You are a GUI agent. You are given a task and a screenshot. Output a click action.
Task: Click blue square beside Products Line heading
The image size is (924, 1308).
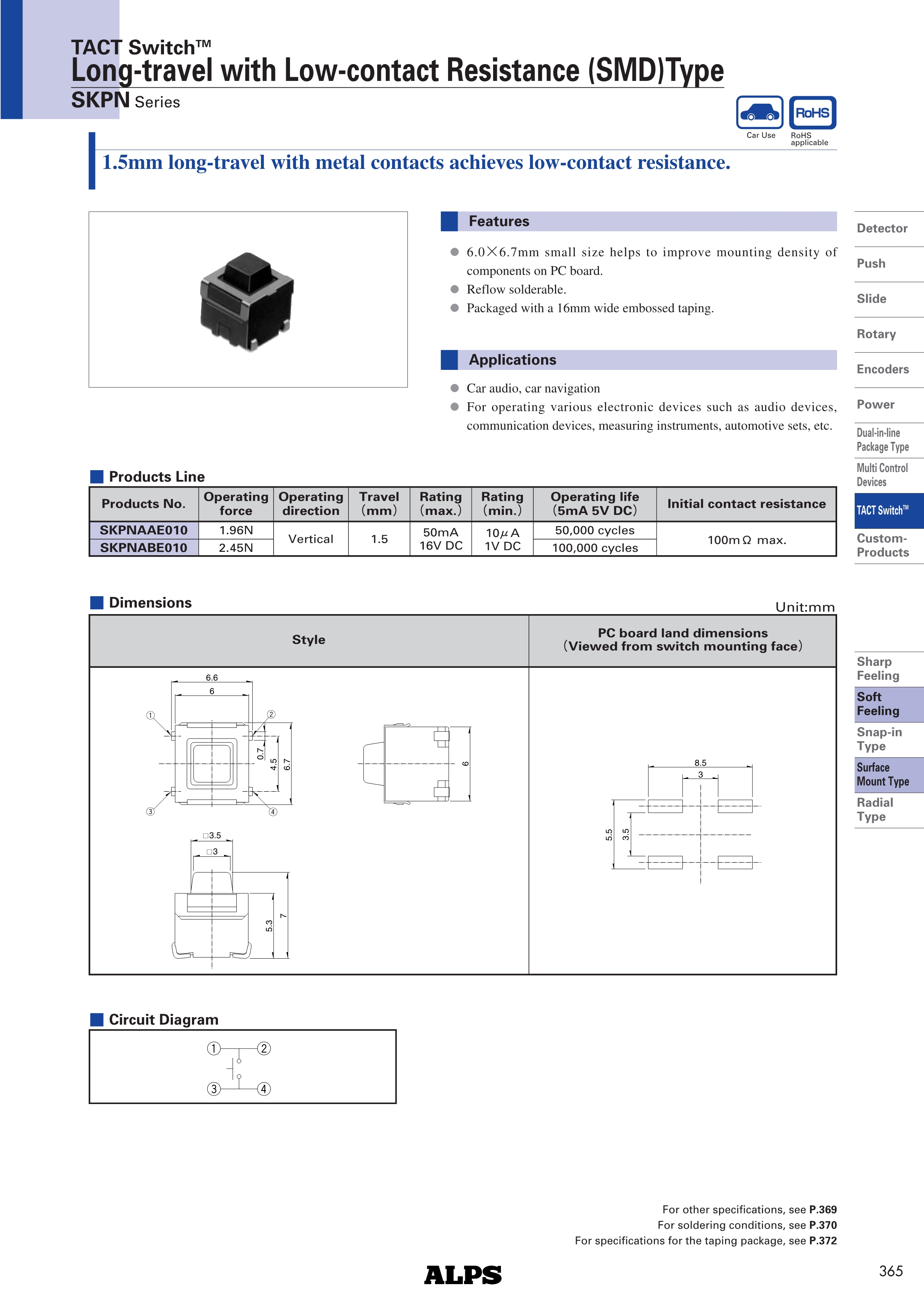click(97, 477)
